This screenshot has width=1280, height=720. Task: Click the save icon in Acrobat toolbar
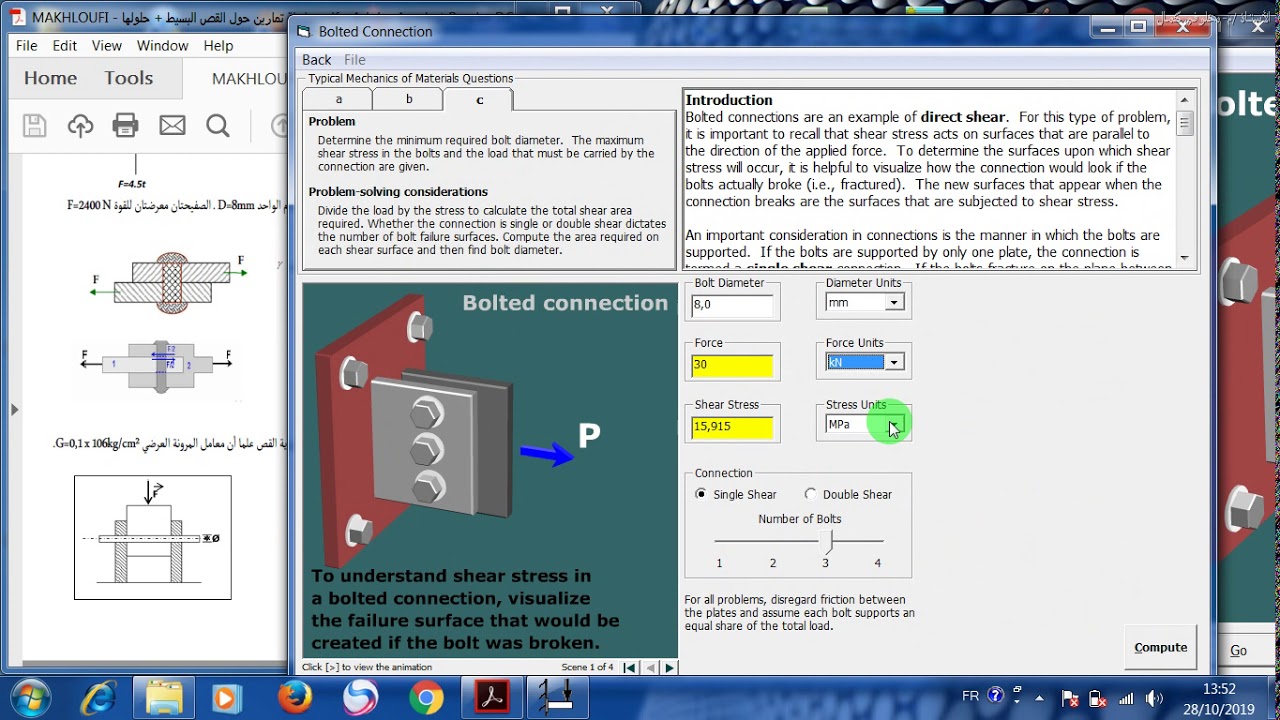tap(35, 125)
